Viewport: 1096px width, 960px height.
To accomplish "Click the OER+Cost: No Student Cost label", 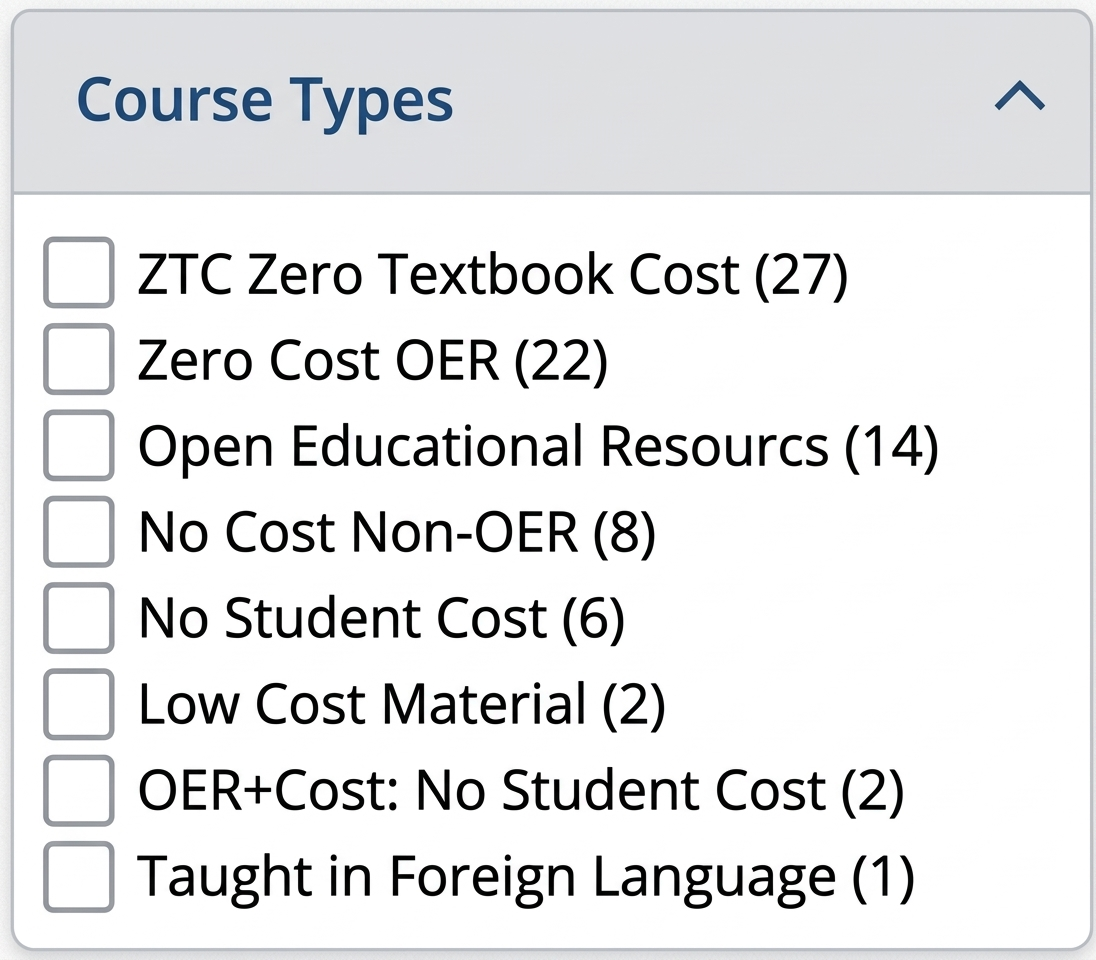I will 520,790.
